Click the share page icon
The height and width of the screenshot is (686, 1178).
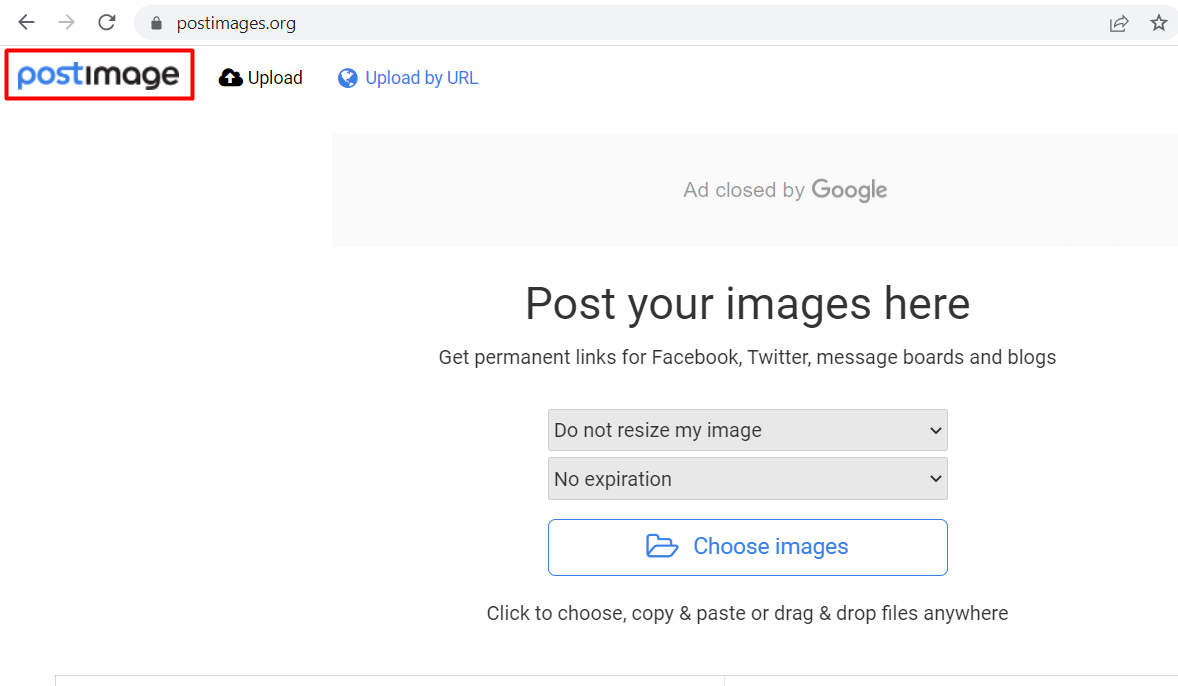(1119, 23)
